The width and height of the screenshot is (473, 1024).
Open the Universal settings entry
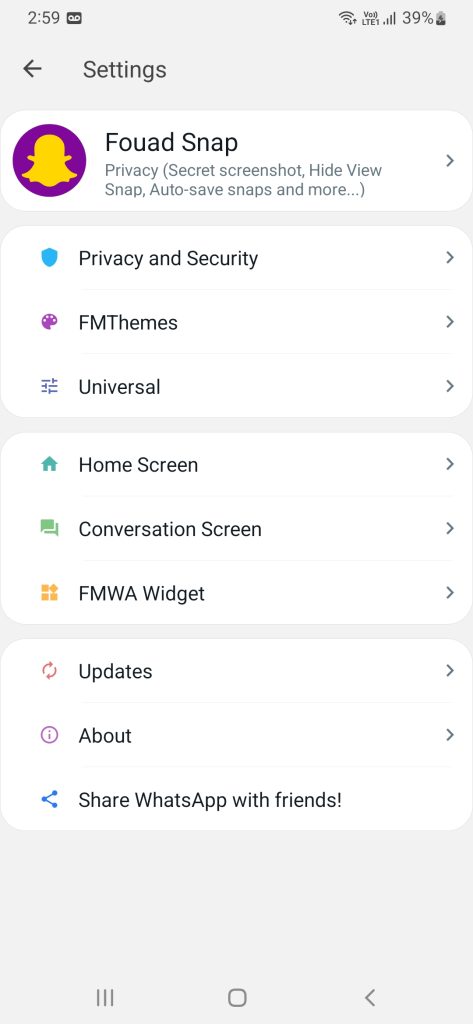pyautogui.click(x=236, y=387)
